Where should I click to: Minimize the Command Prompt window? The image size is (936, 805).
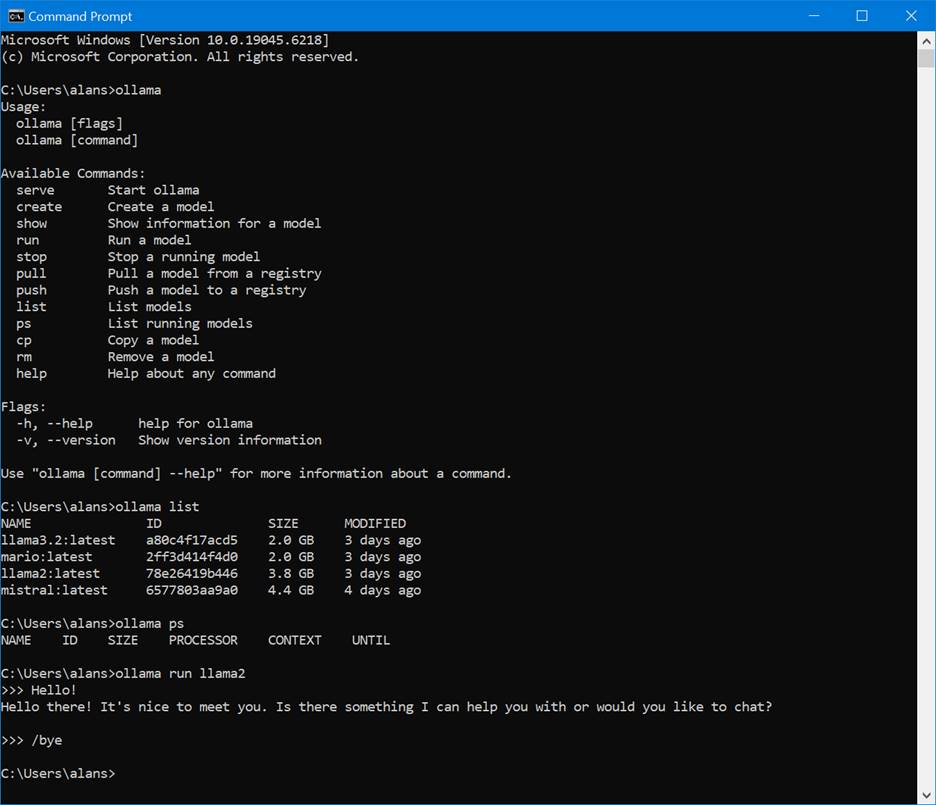(x=816, y=16)
